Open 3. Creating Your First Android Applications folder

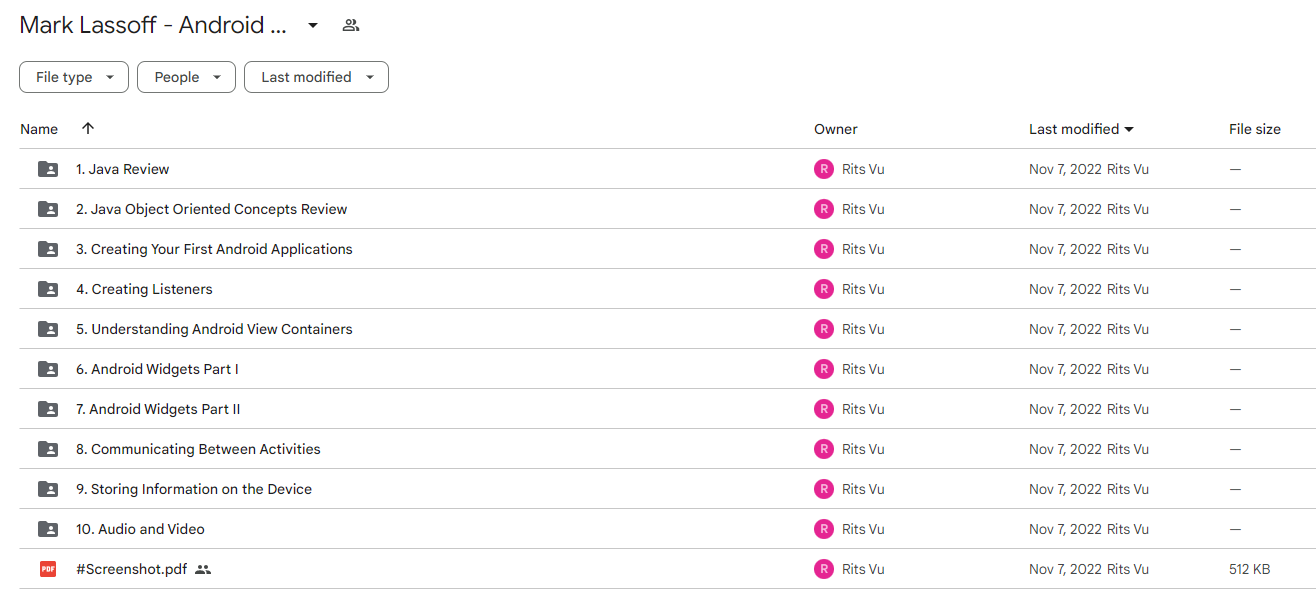(214, 249)
